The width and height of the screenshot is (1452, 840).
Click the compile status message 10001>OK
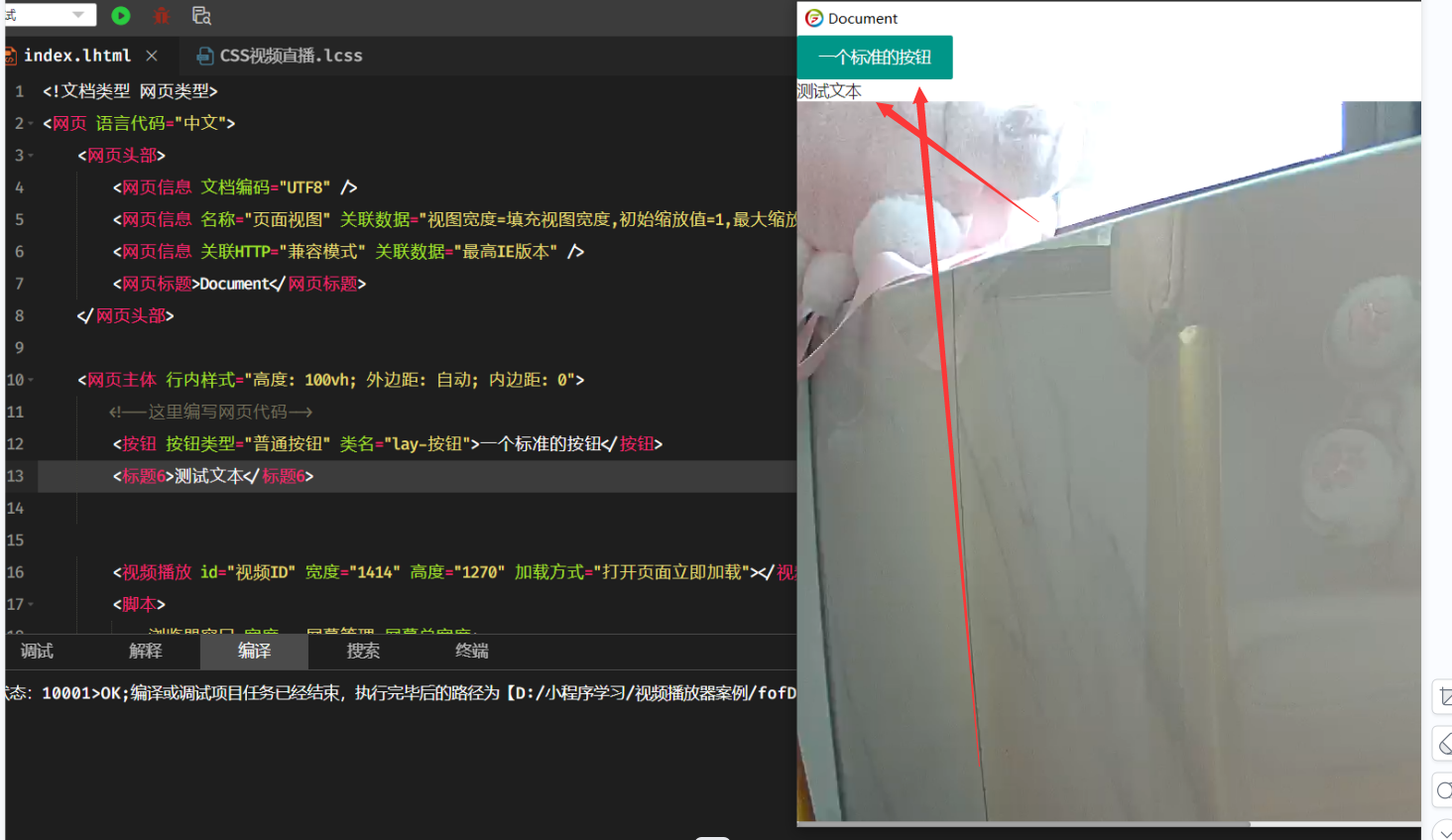tap(401, 692)
